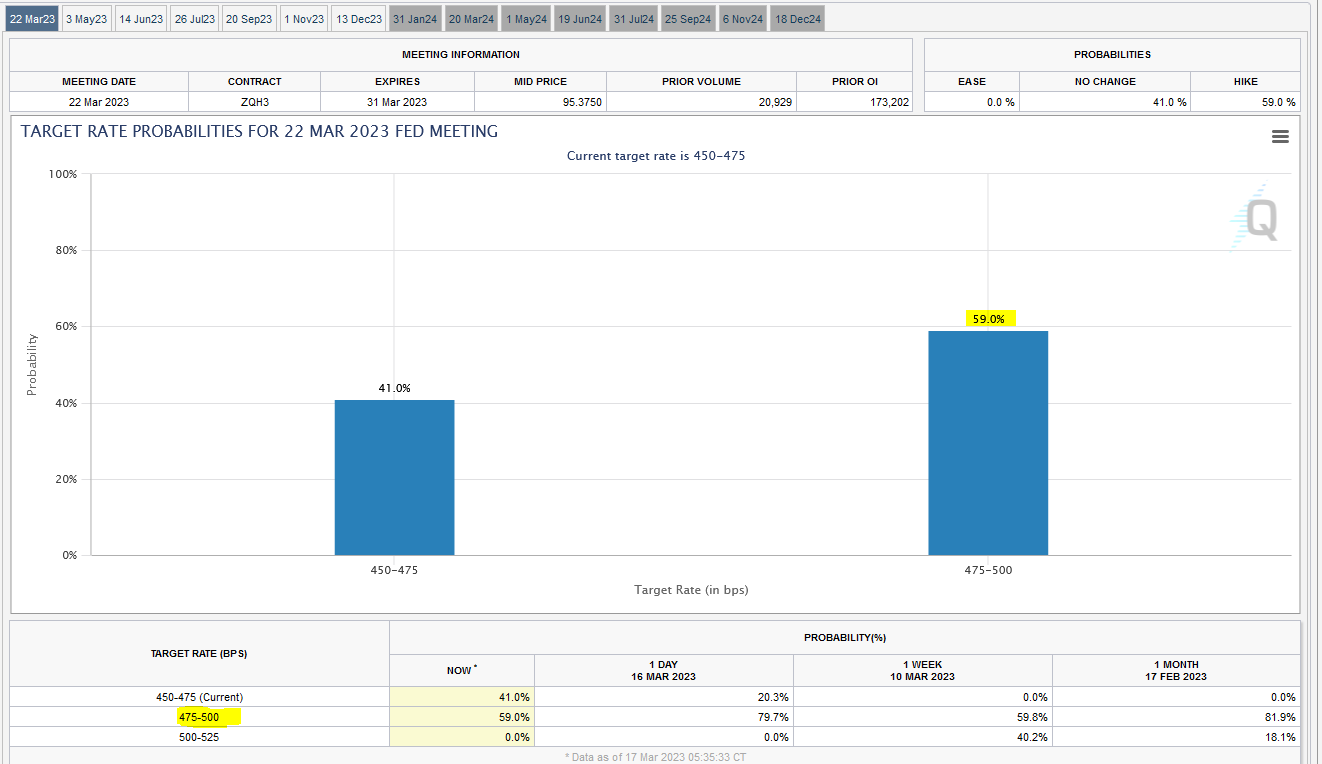Open the 1 Nov23 meeting tab
Viewport: 1322px width, 764px height.
pos(304,19)
